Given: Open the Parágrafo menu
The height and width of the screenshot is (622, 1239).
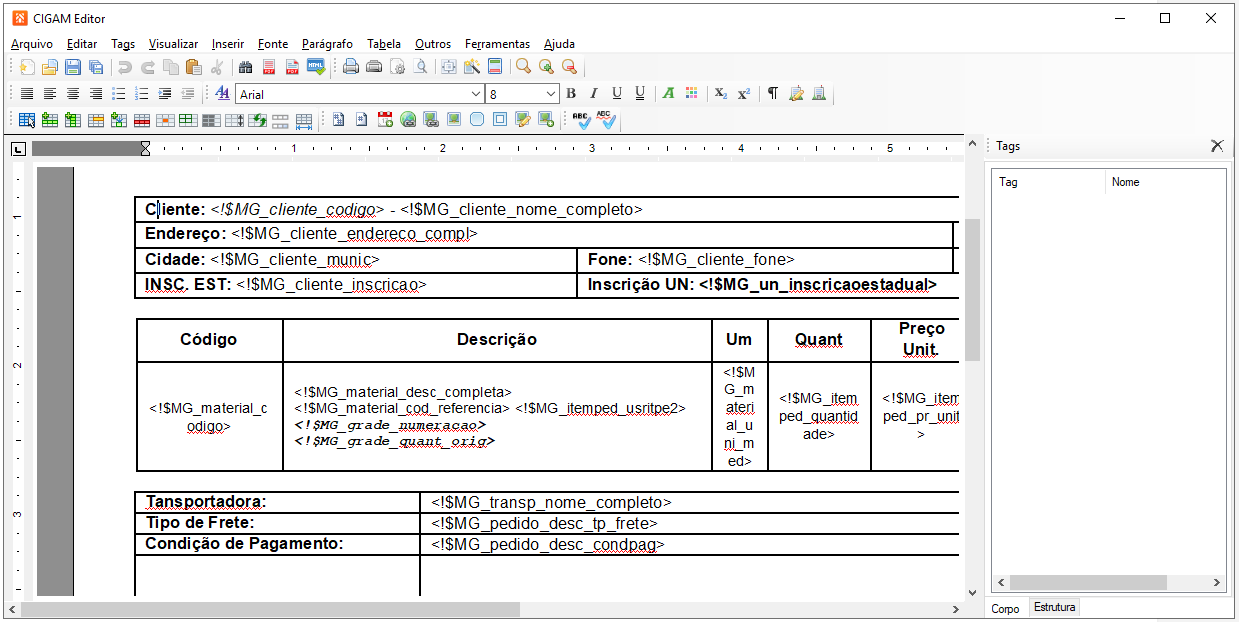Looking at the screenshot, I should click(327, 44).
